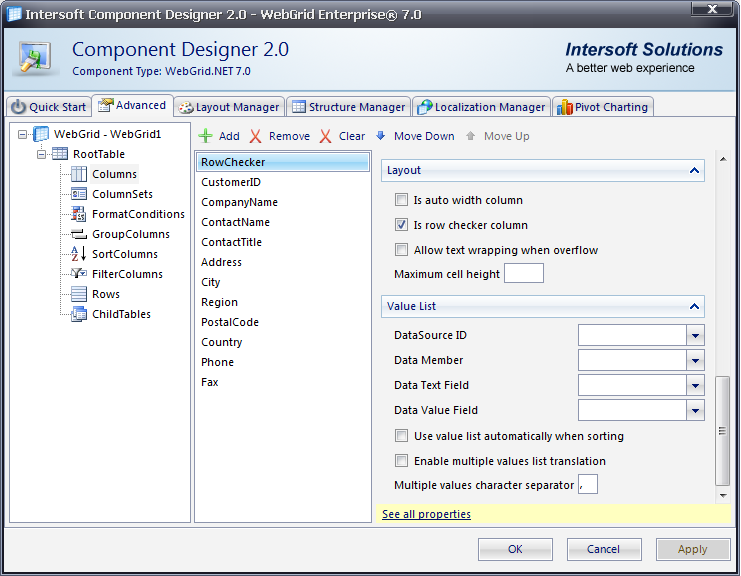
Task: Click the Maximum cell height input field
Action: point(524,274)
